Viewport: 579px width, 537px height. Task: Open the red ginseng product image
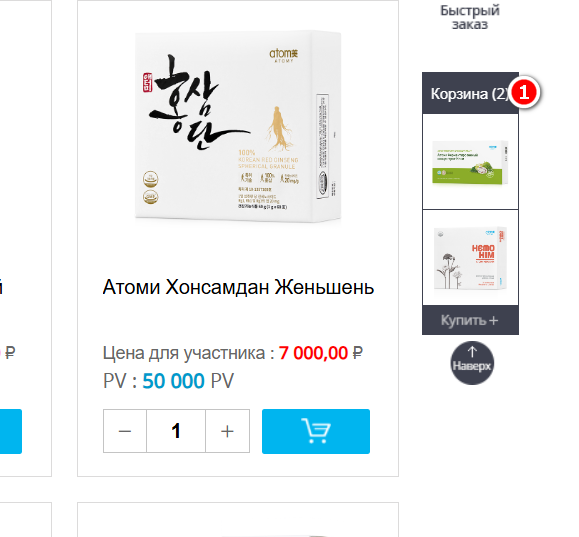point(238,126)
